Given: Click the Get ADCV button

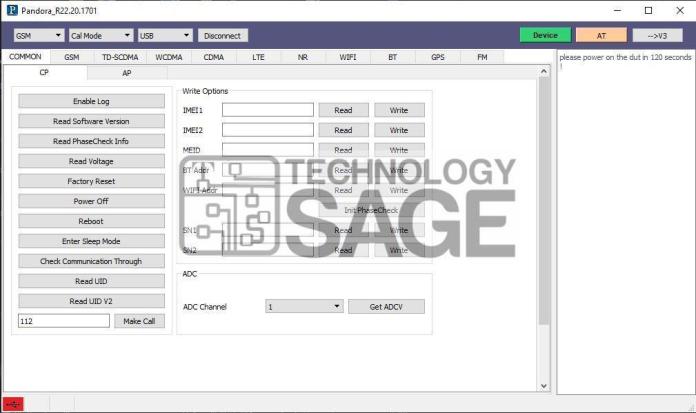Looking at the screenshot, I should tap(386, 306).
